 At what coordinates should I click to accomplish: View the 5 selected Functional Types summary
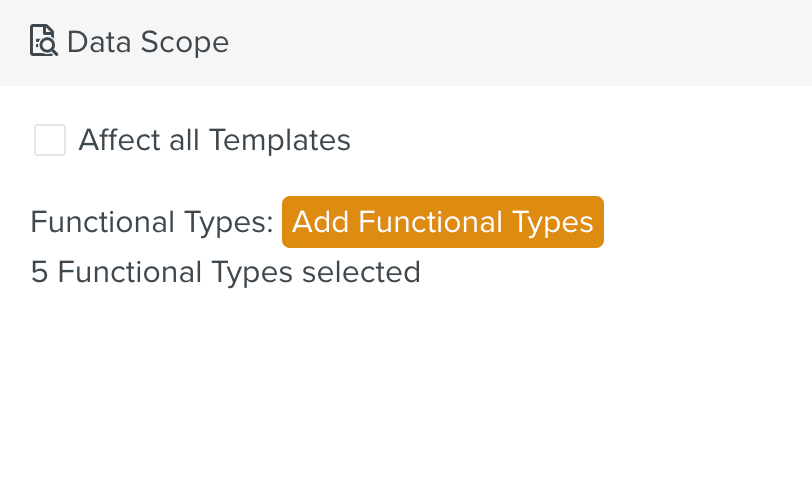[x=225, y=272]
